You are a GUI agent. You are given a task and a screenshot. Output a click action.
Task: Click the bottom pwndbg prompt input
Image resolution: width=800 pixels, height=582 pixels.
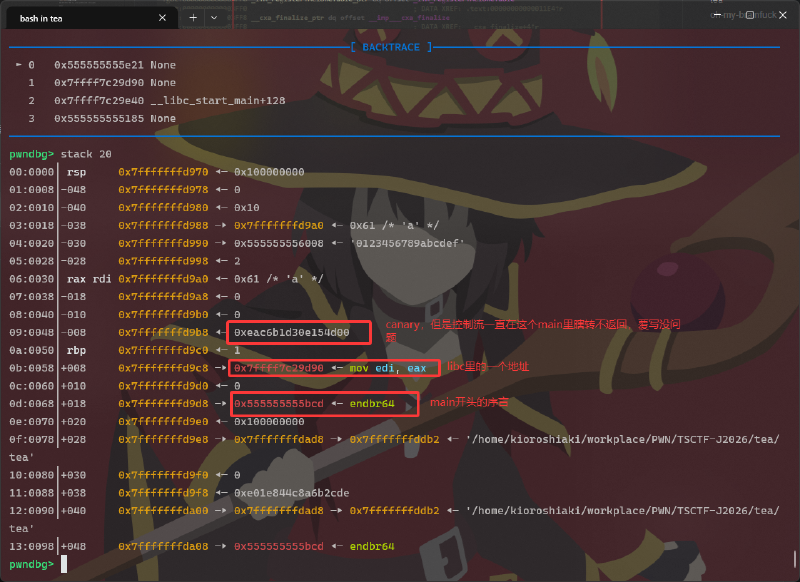click(x=64, y=564)
